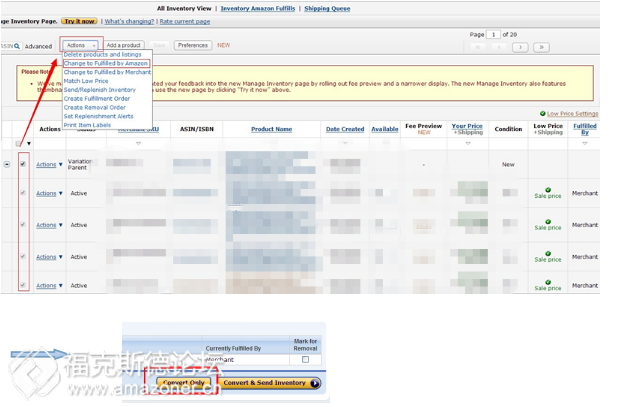The height and width of the screenshot is (407, 633).
Task: Choose Create Fulfillment Order option
Action: click(97, 99)
